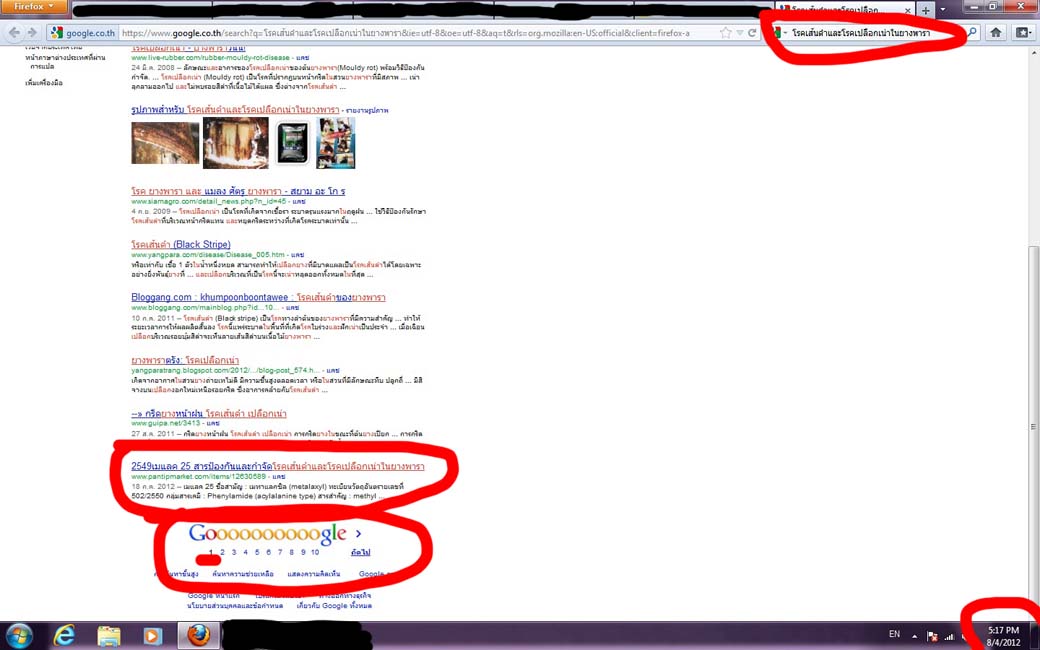The width and height of the screenshot is (1040, 650).
Task: Click the Firefox back arrow button
Action: (14, 32)
